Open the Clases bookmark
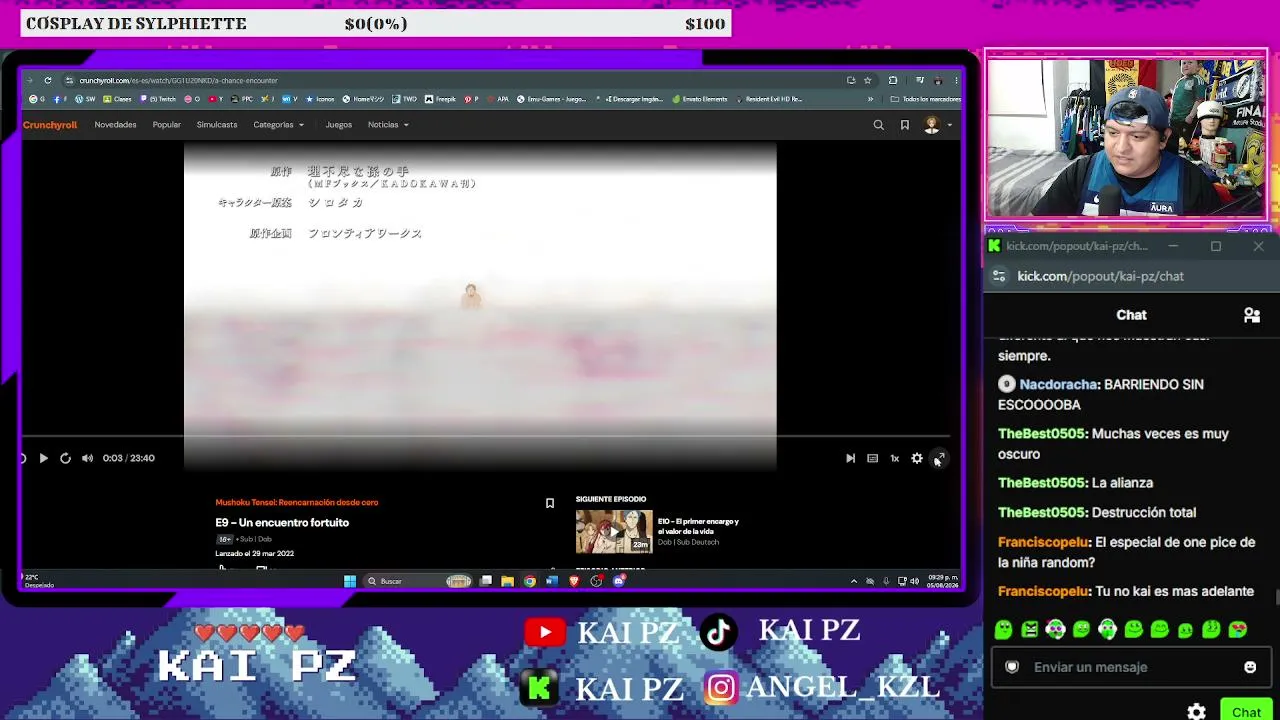Image resolution: width=1280 pixels, height=720 pixels. click(x=118, y=99)
